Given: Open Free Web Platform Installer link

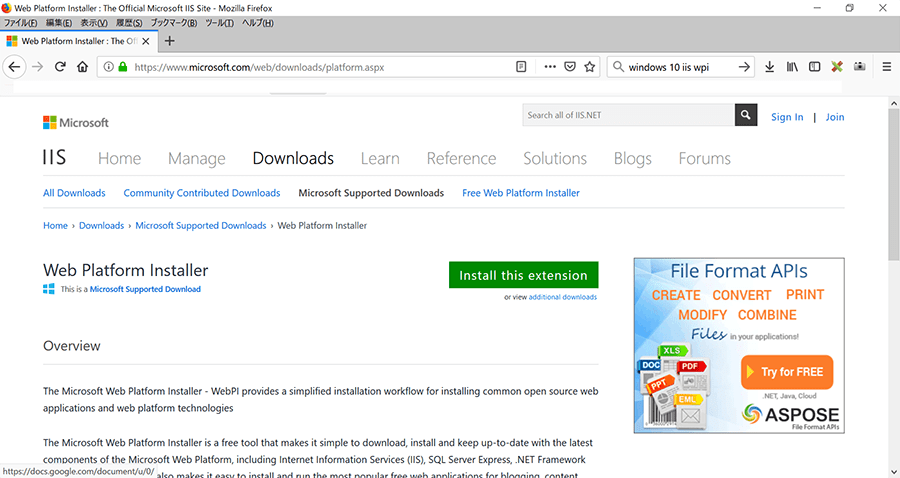Looking at the screenshot, I should [x=521, y=193].
